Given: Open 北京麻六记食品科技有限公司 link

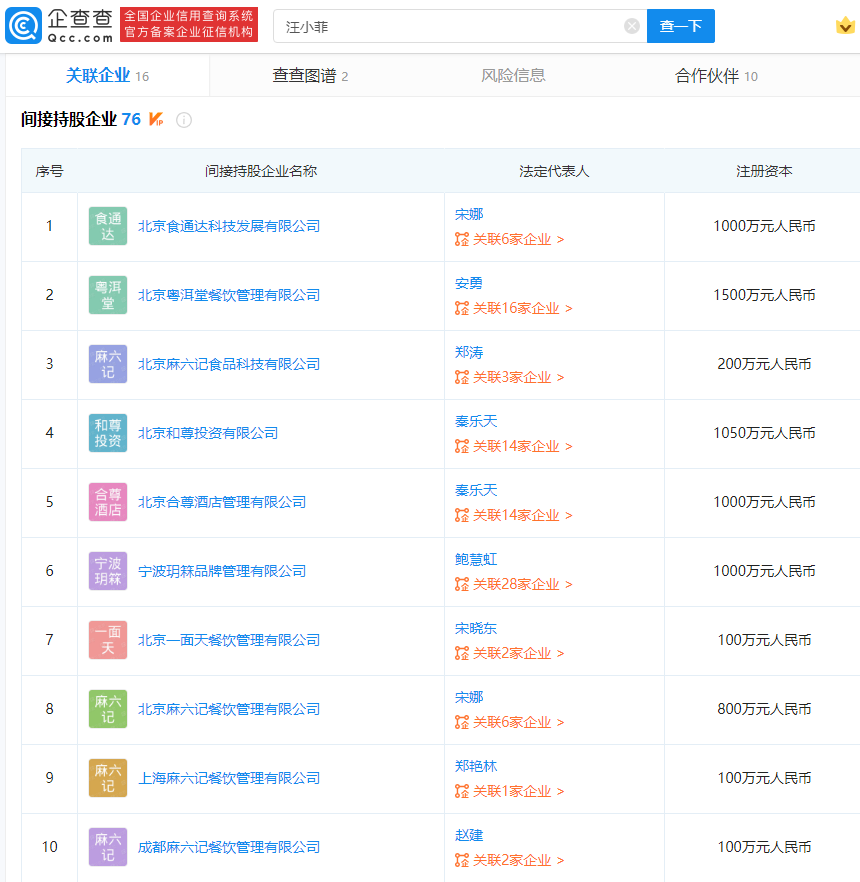Looking at the screenshot, I should click(229, 364).
